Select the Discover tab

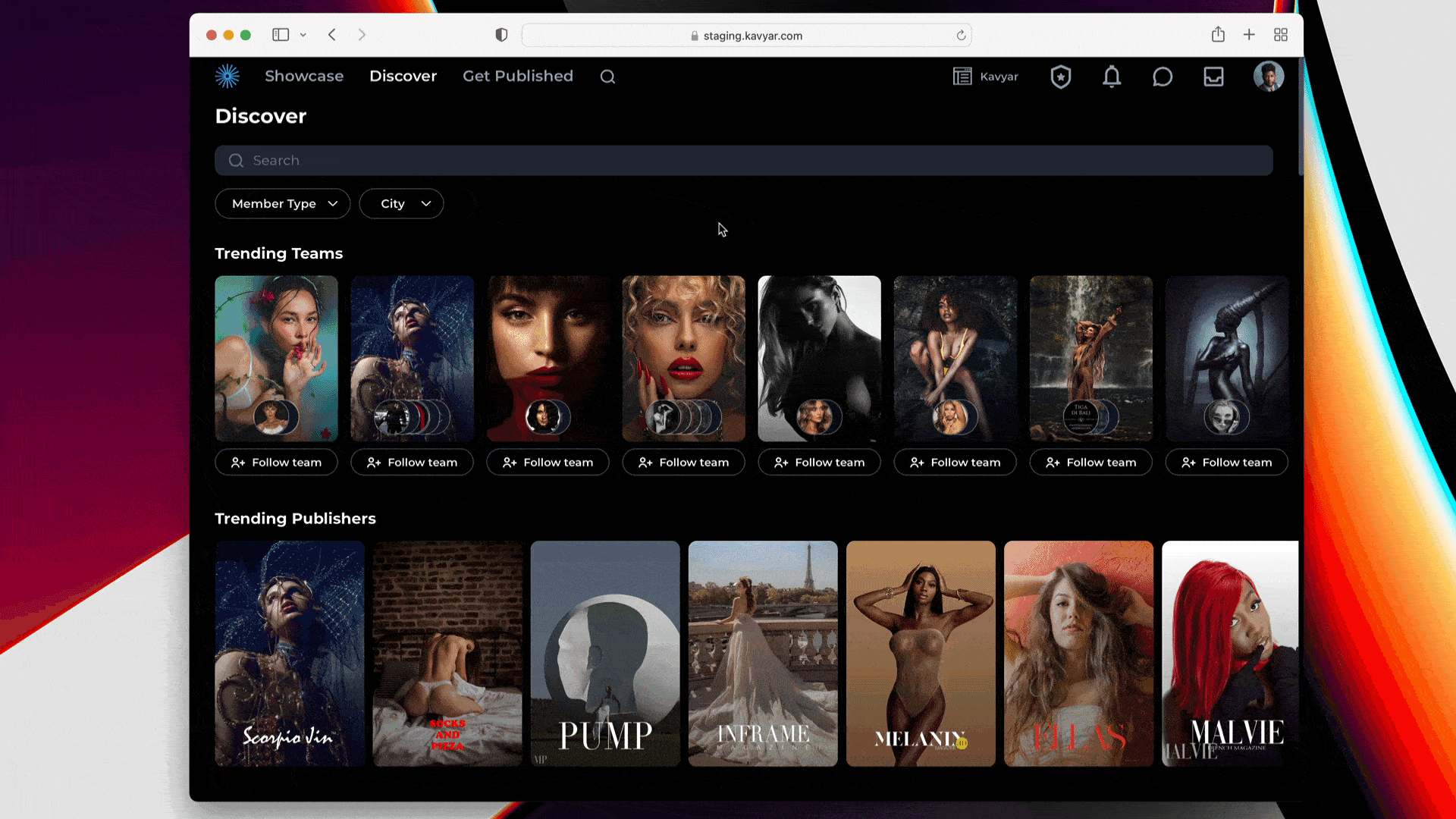coord(403,76)
